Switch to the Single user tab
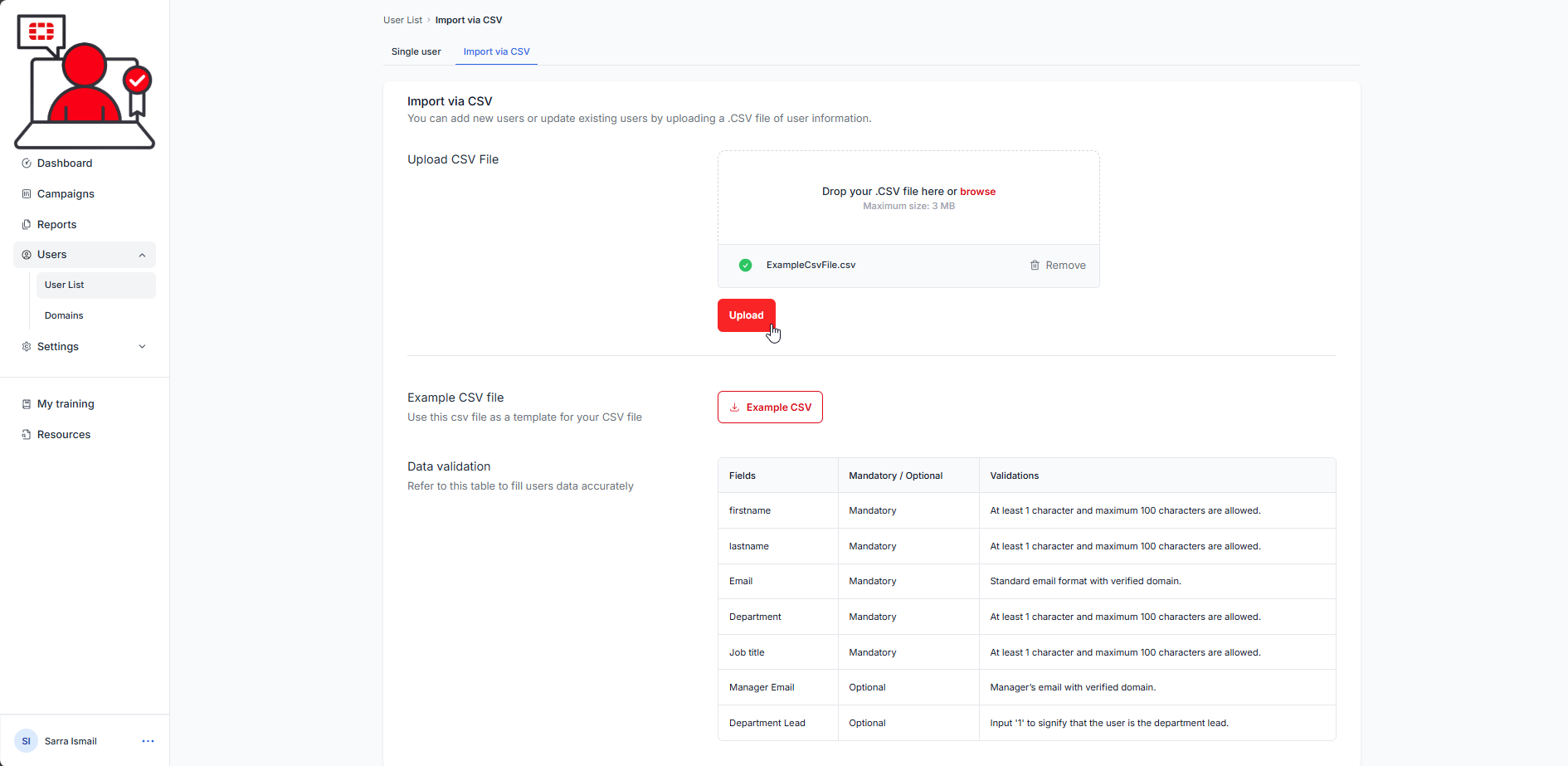 click(x=416, y=51)
